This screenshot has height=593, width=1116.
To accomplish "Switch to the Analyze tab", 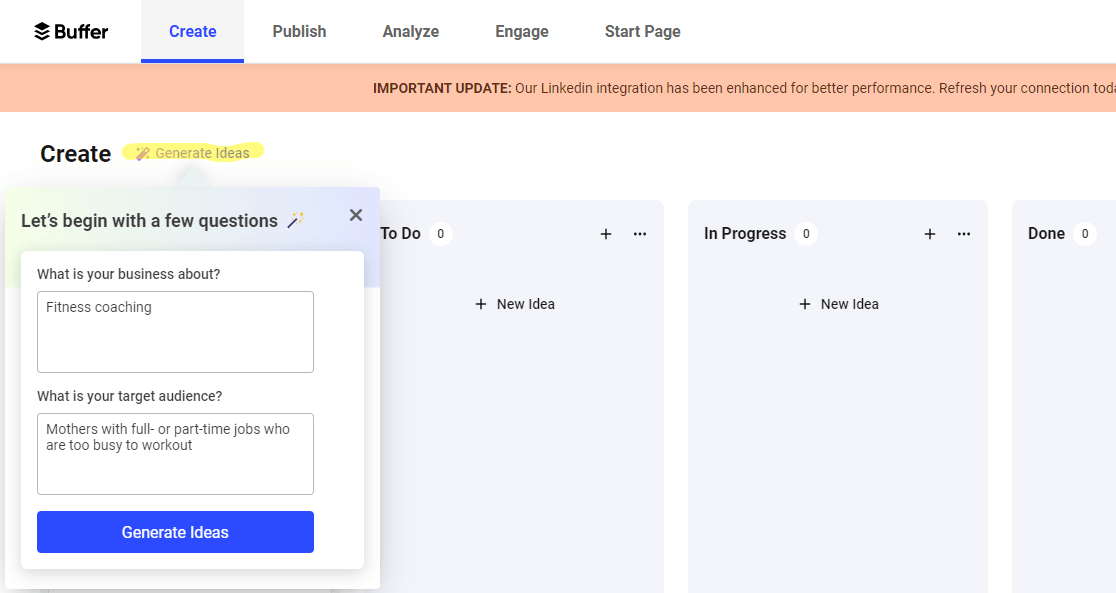I will [x=410, y=31].
